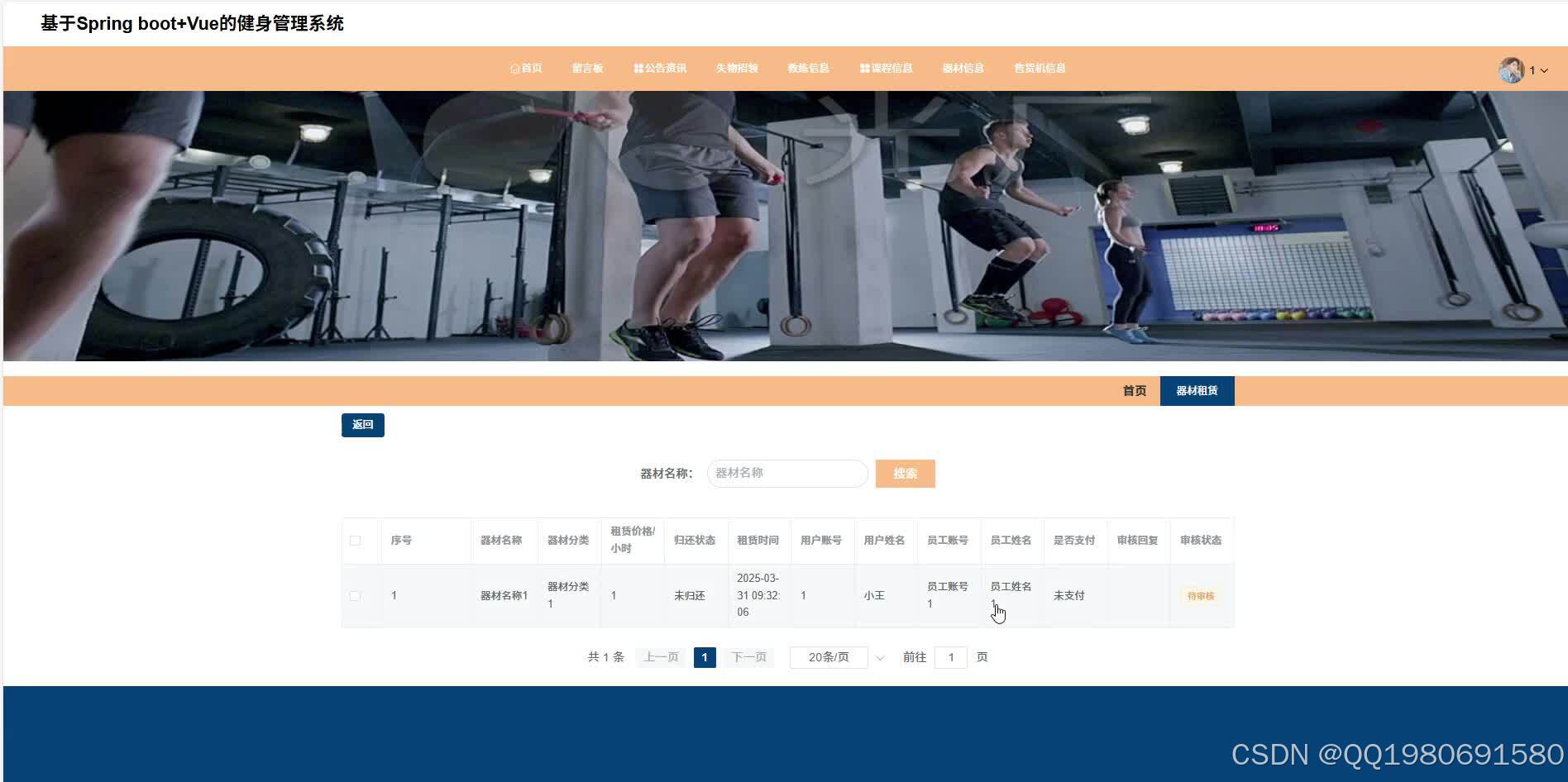Image resolution: width=1568 pixels, height=782 pixels.
Task: Open the 售货机信息 menu item
Action: click(x=1040, y=69)
